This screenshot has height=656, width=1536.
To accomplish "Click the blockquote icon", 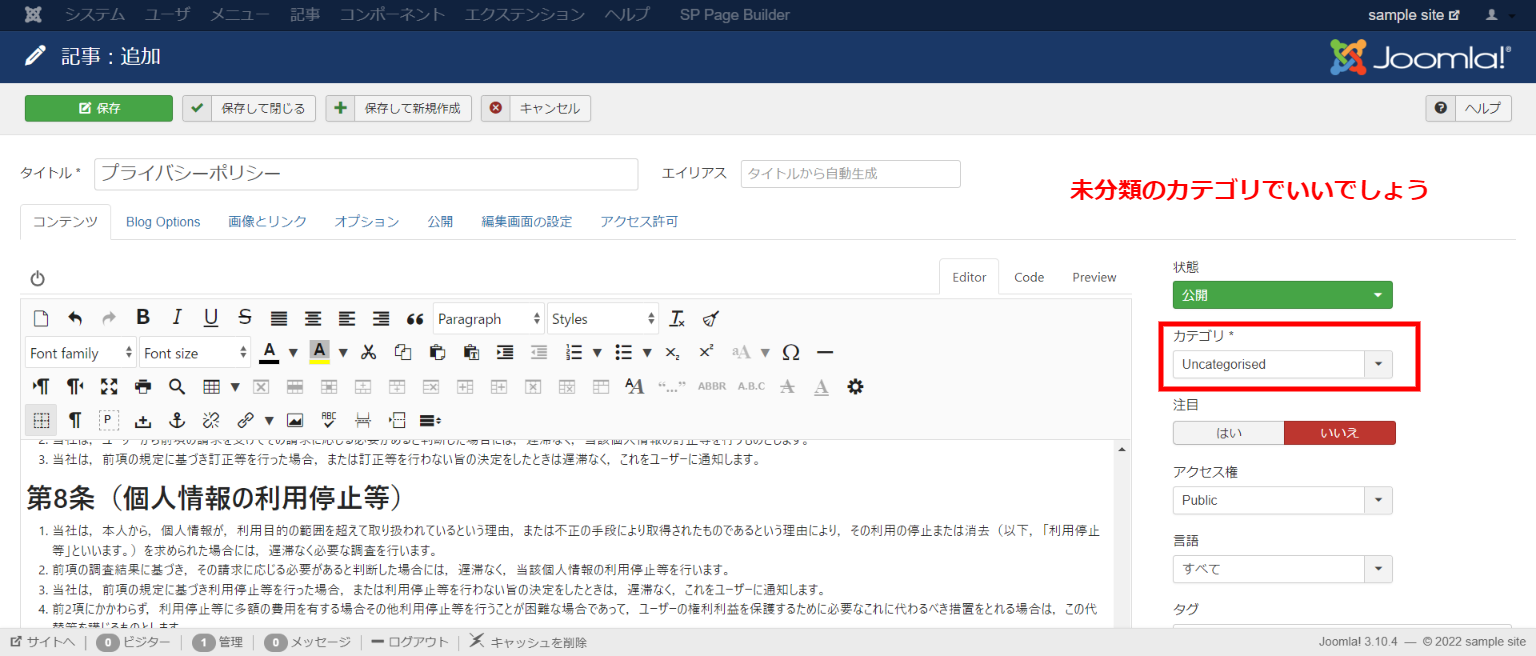I will tap(415, 318).
